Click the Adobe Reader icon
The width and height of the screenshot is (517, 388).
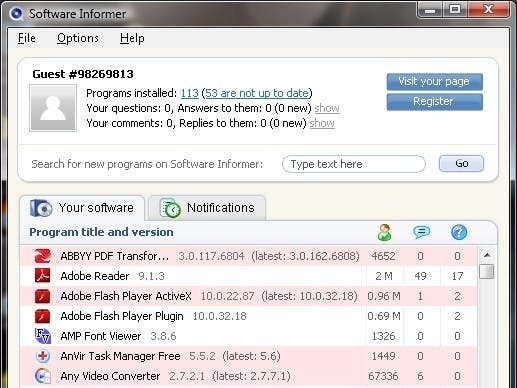pos(43,276)
